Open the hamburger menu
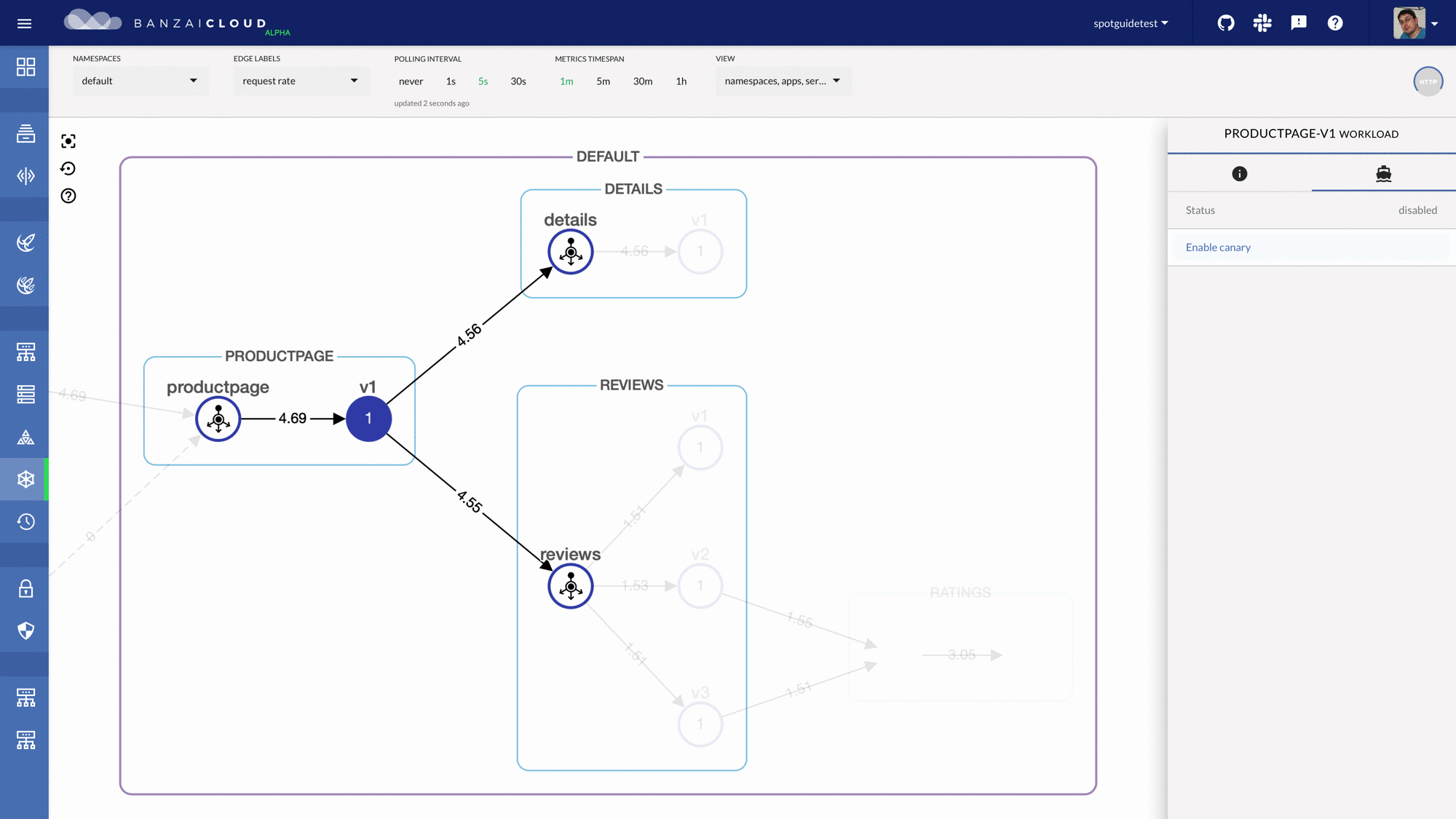 [24, 23]
